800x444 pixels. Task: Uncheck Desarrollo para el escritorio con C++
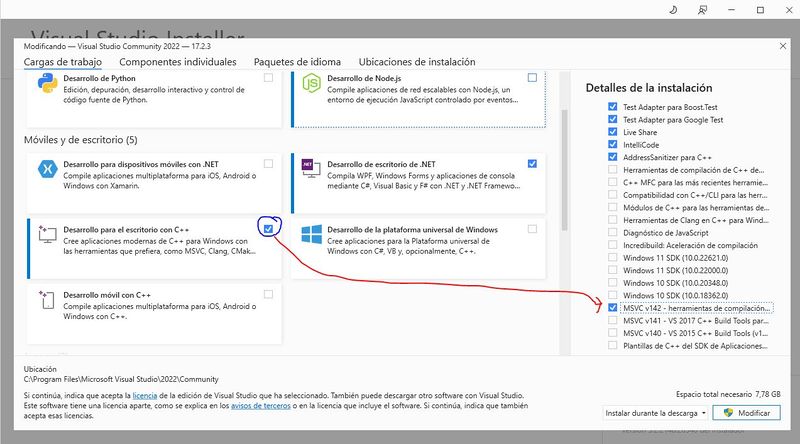(x=268, y=229)
